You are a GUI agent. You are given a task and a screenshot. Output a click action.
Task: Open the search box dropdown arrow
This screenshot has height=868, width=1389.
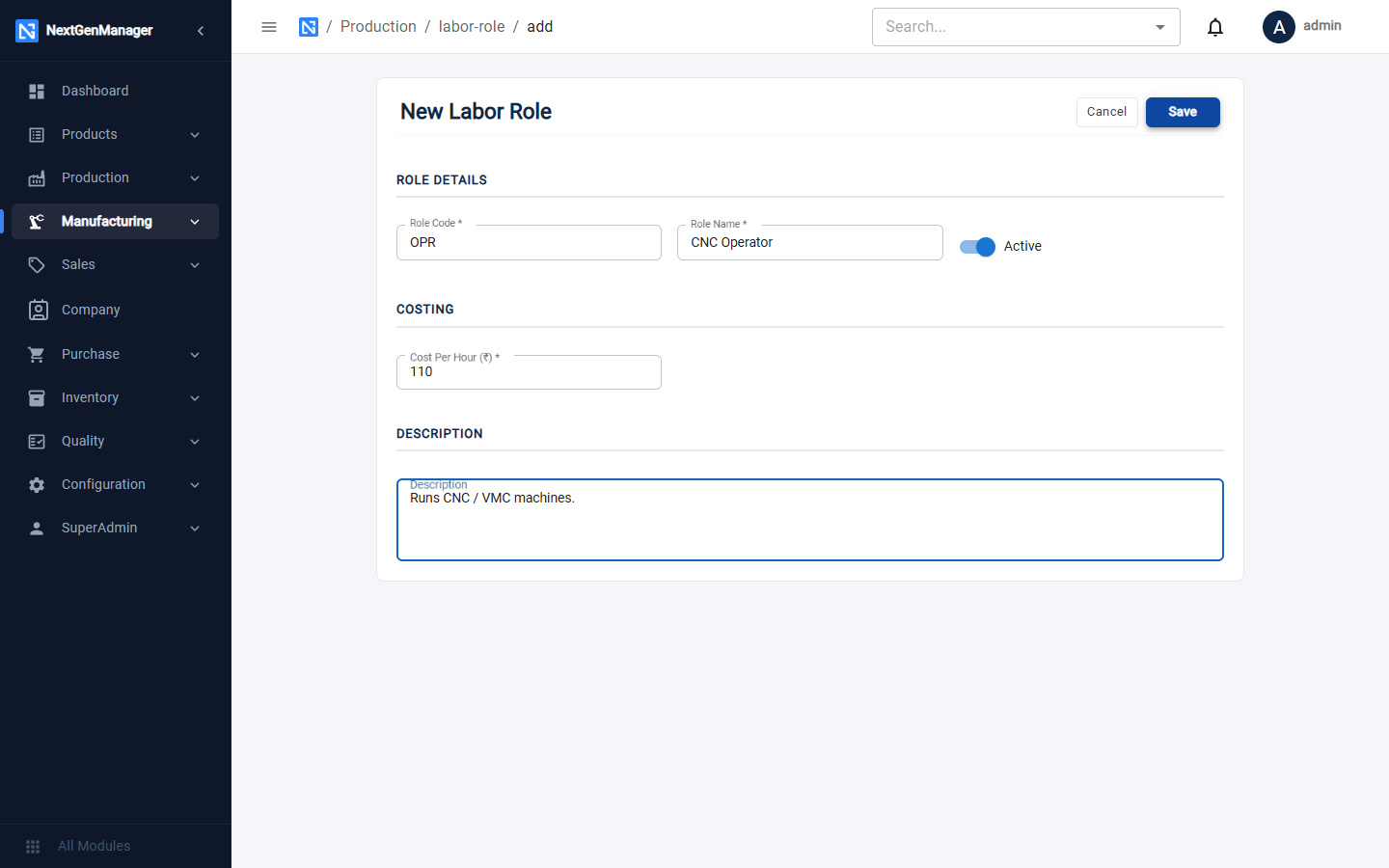[x=1160, y=27]
